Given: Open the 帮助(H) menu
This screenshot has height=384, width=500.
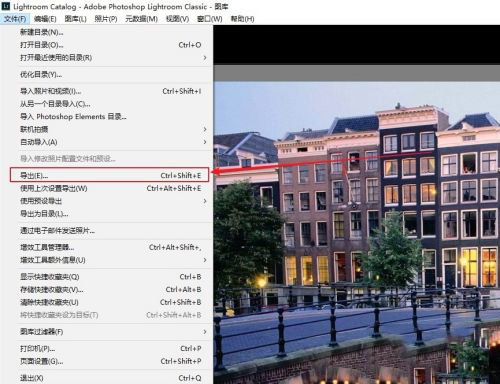Looking at the screenshot, I should click(x=242, y=19).
